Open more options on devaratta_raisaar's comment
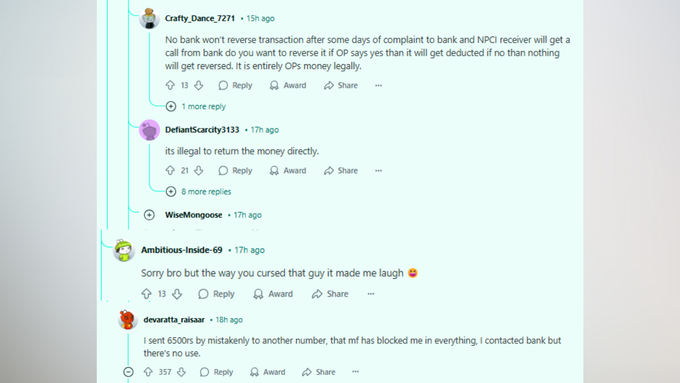This screenshot has width=680, height=383. click(x=356, y=372)
